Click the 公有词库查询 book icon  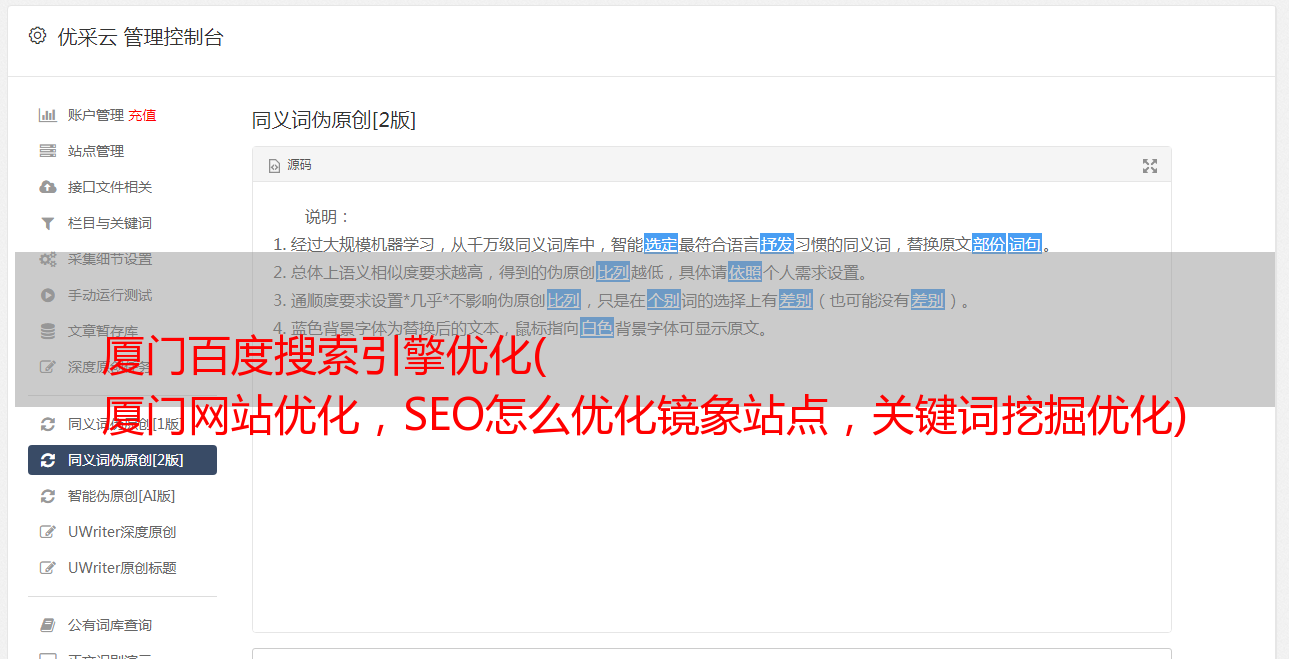[47, 625]
